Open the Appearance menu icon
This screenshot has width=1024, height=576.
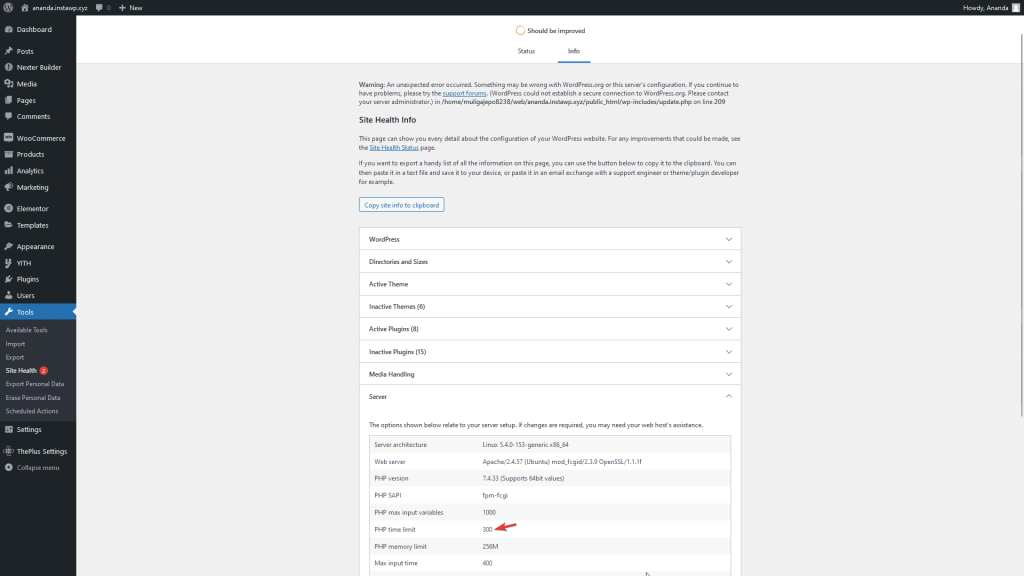[9, 246]
